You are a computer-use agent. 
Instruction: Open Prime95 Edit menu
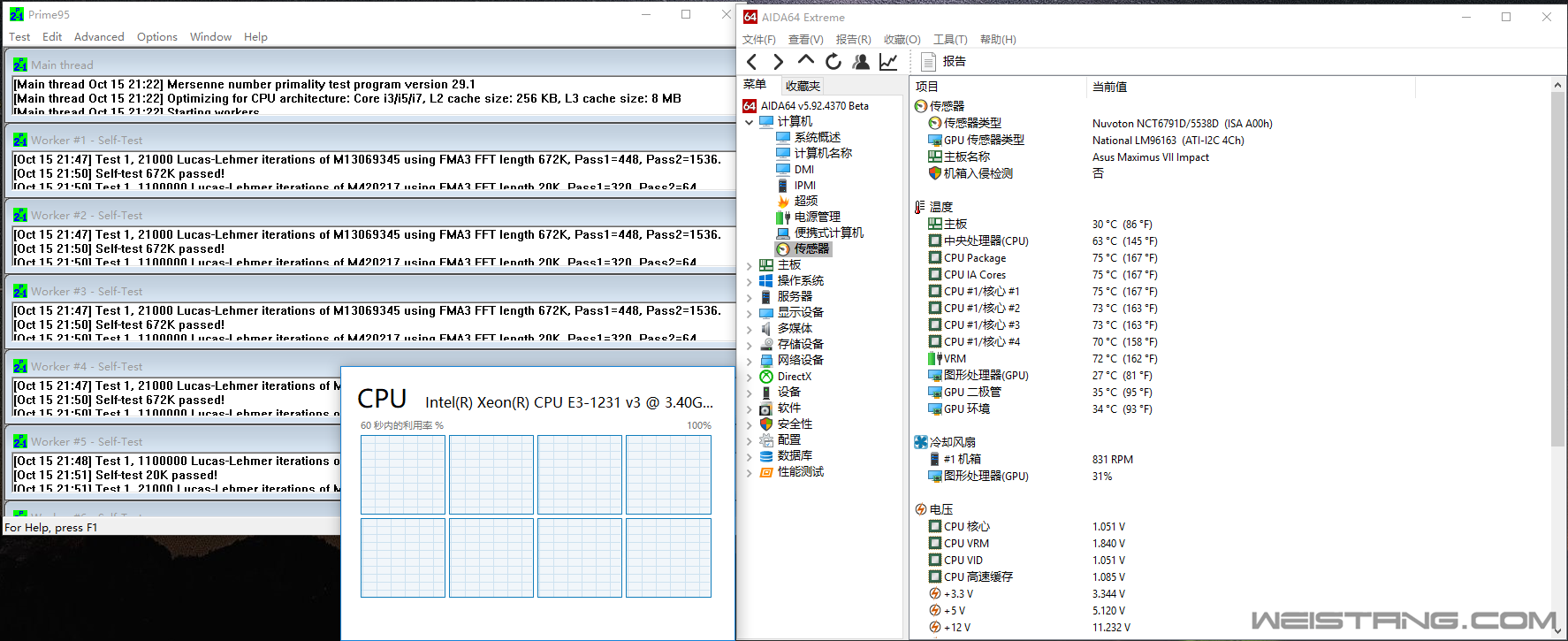pos(52,37)
